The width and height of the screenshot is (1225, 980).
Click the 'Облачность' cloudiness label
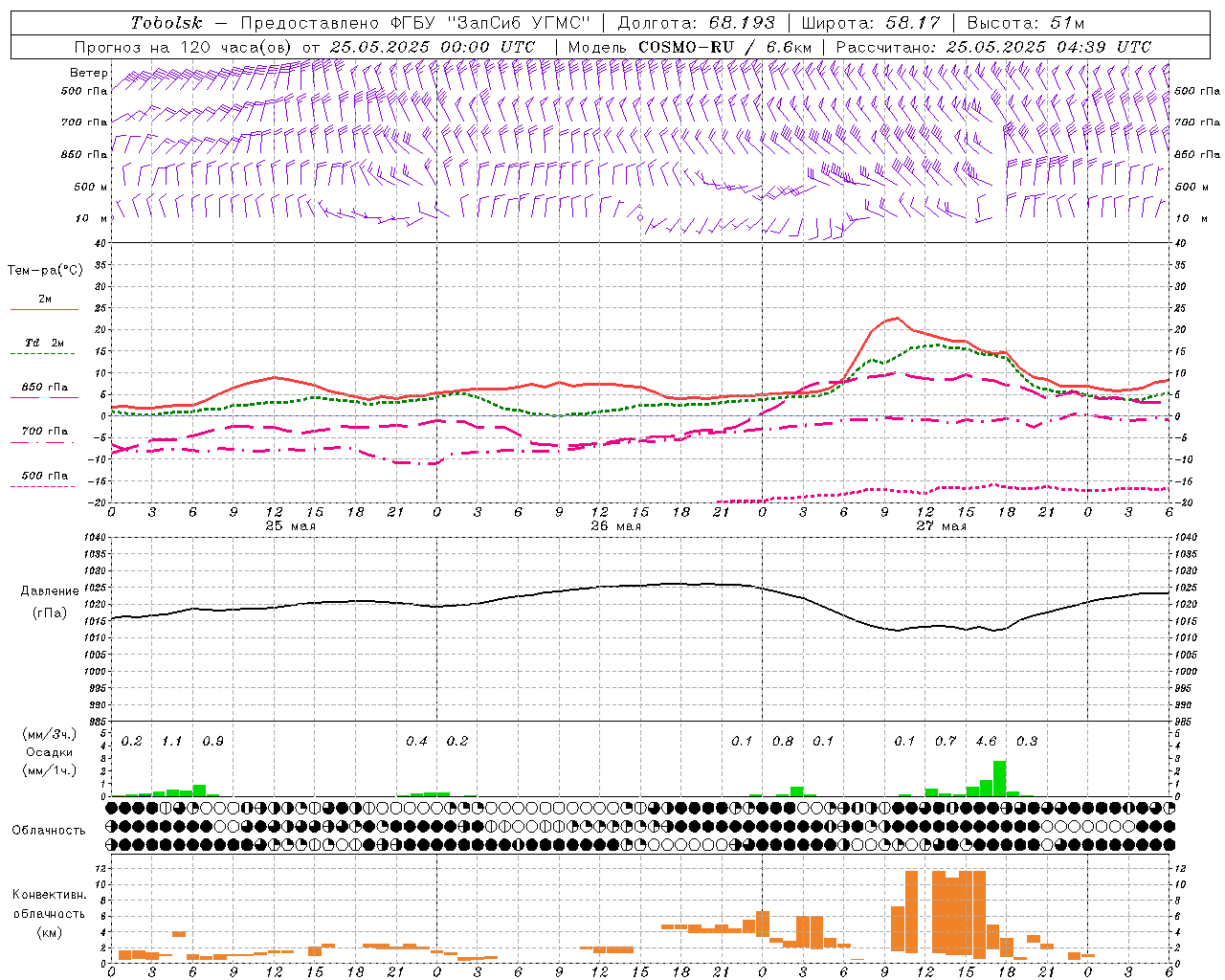[x=49, y=830]
